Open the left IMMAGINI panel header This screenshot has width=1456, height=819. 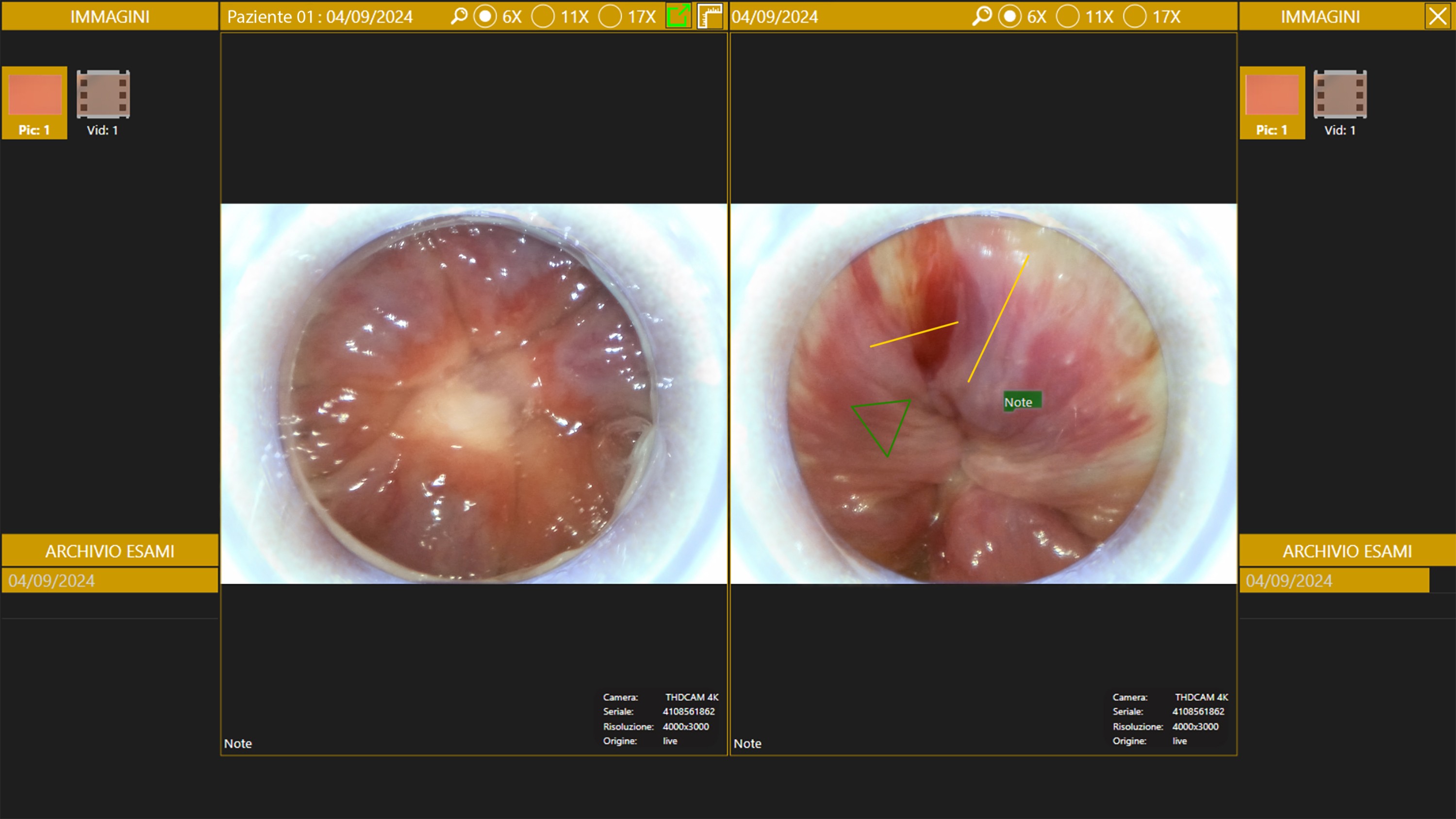tap(110, 16)
